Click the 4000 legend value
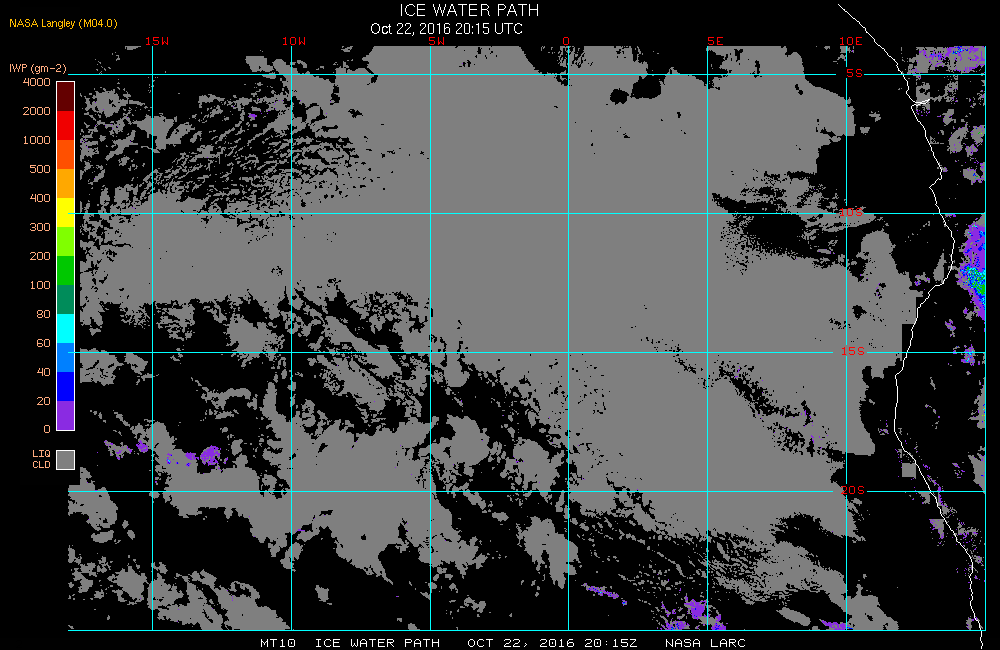The image size is (1000, 650). [x=37, y=82]
